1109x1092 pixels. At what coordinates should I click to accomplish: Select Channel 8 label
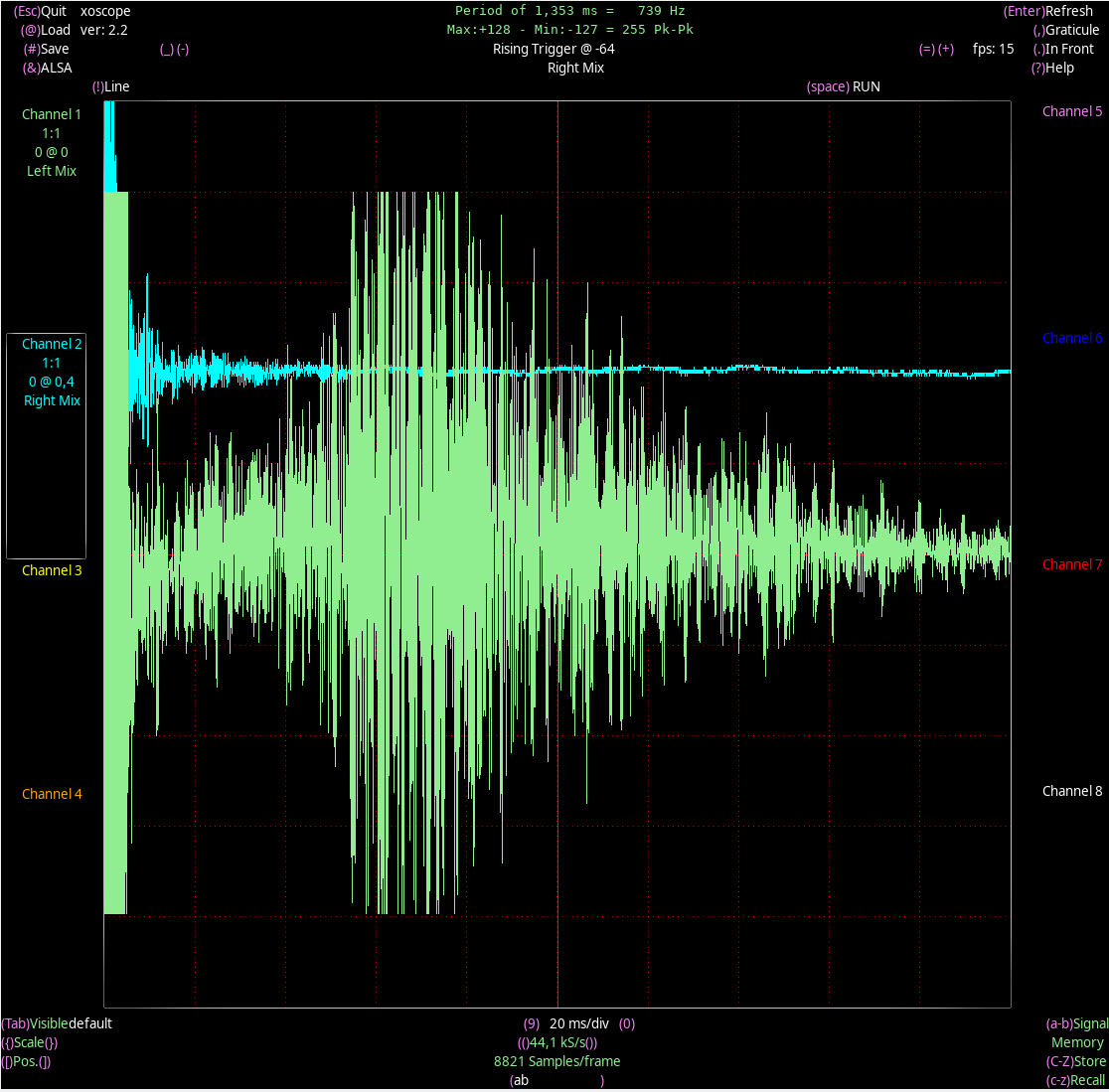point(1072,791)
